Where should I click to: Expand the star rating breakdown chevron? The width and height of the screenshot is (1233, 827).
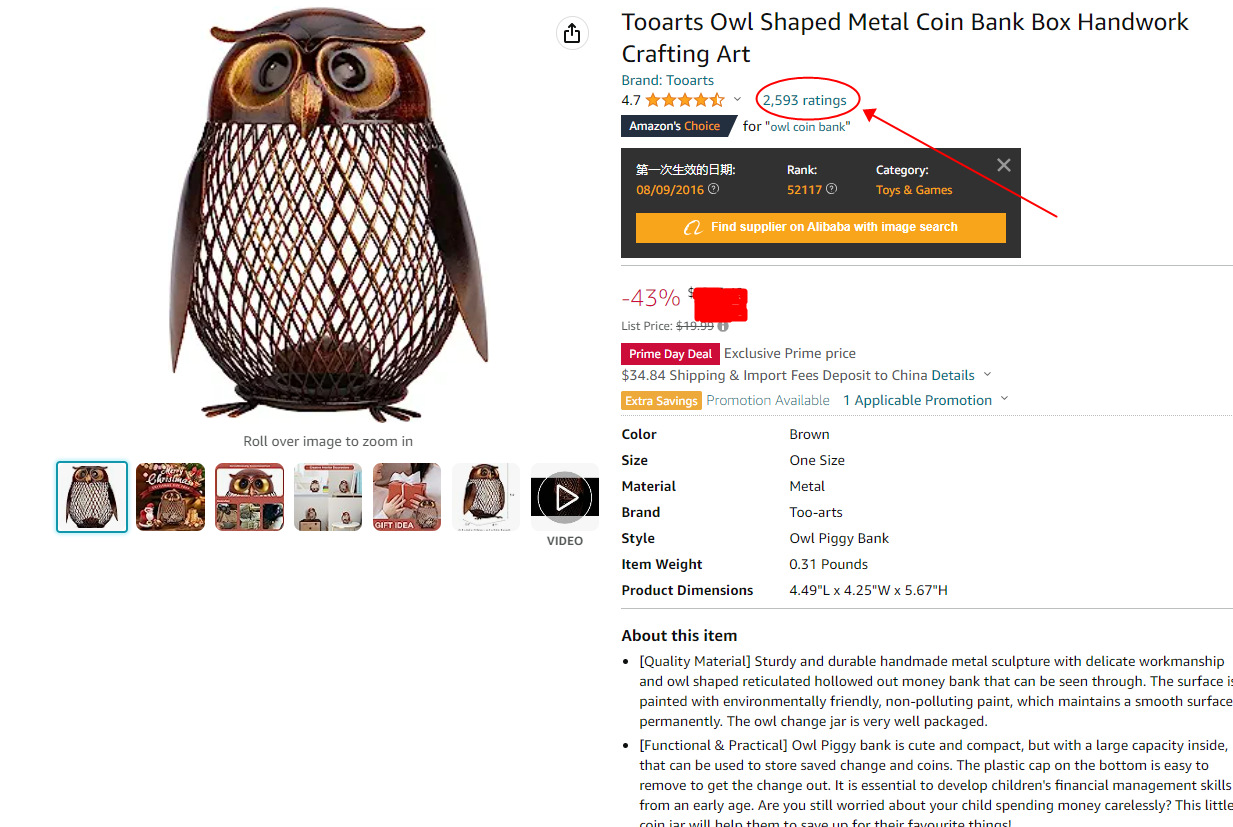point(738,100)
